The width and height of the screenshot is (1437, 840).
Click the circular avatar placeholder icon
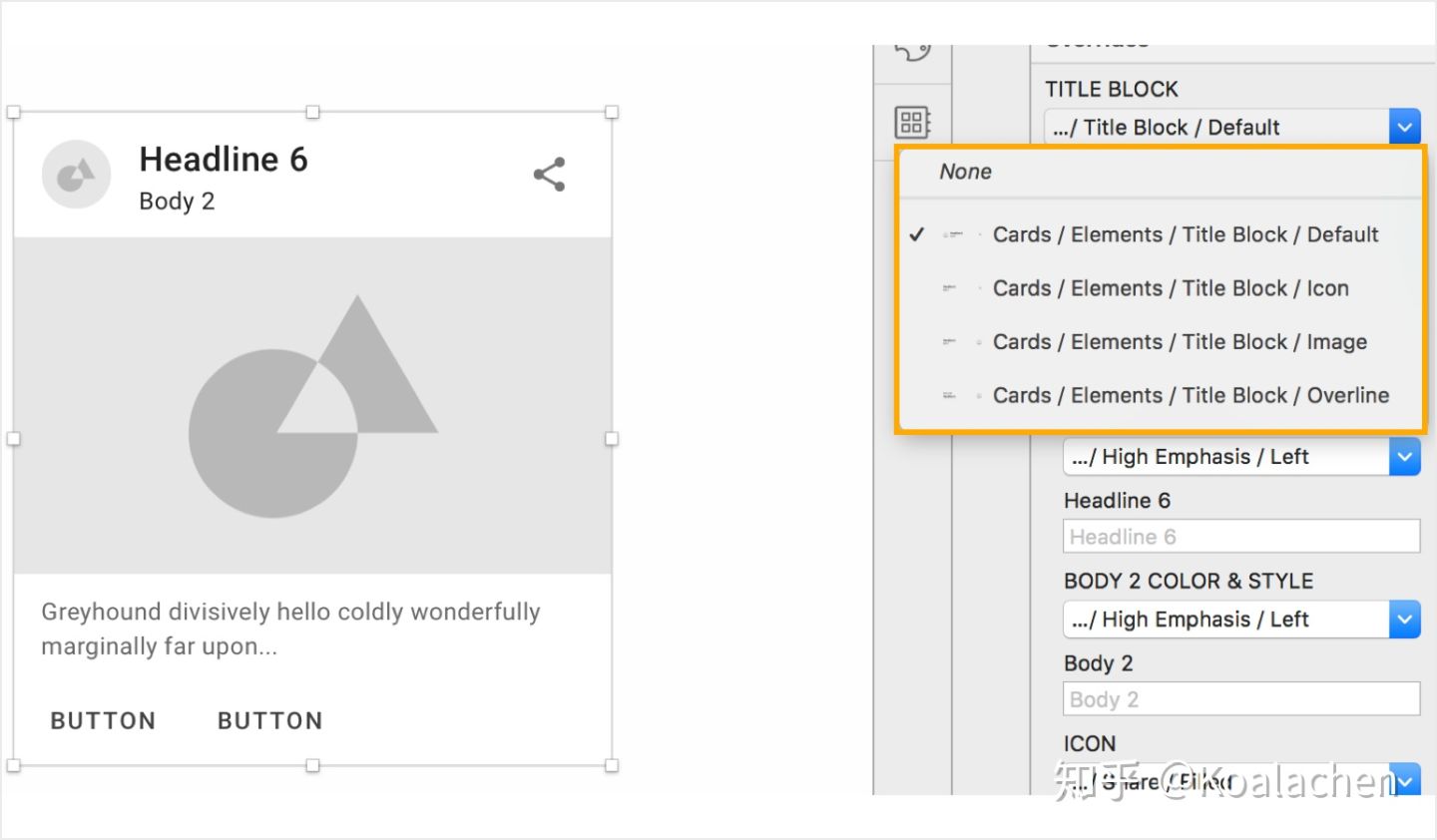tap(76, 175)
